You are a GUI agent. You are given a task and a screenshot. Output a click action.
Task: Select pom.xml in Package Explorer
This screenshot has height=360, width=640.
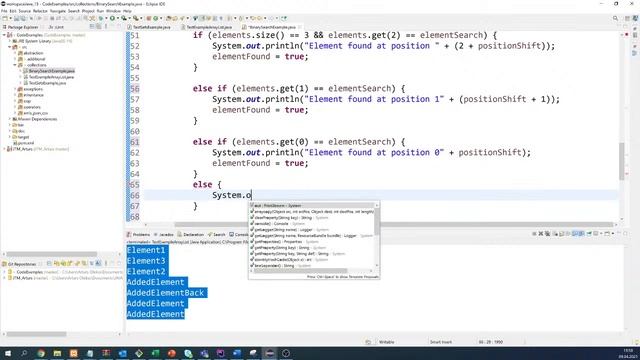pyautogui.click(x=25, y=143)
